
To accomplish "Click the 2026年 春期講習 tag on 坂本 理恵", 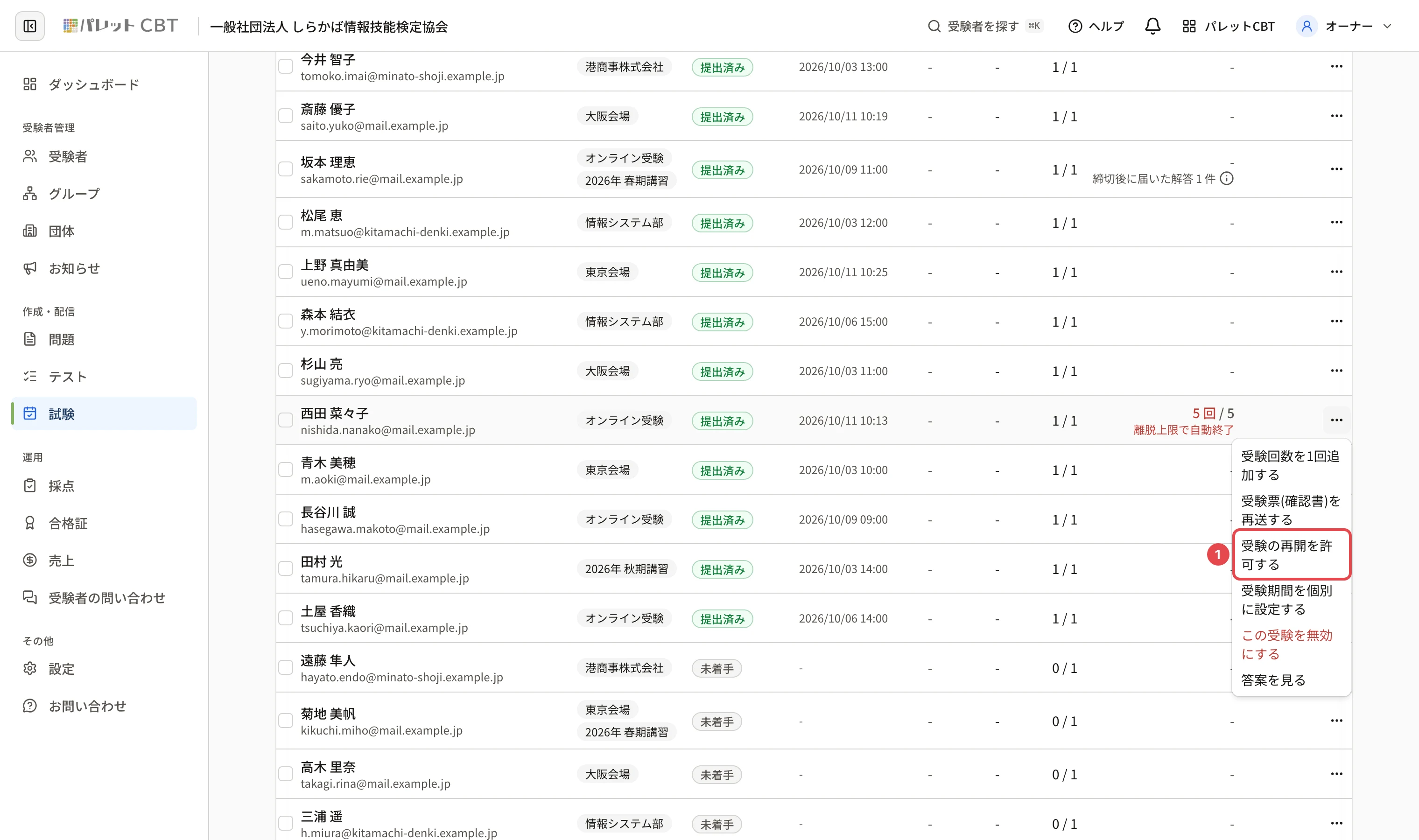I will [626, 181].
